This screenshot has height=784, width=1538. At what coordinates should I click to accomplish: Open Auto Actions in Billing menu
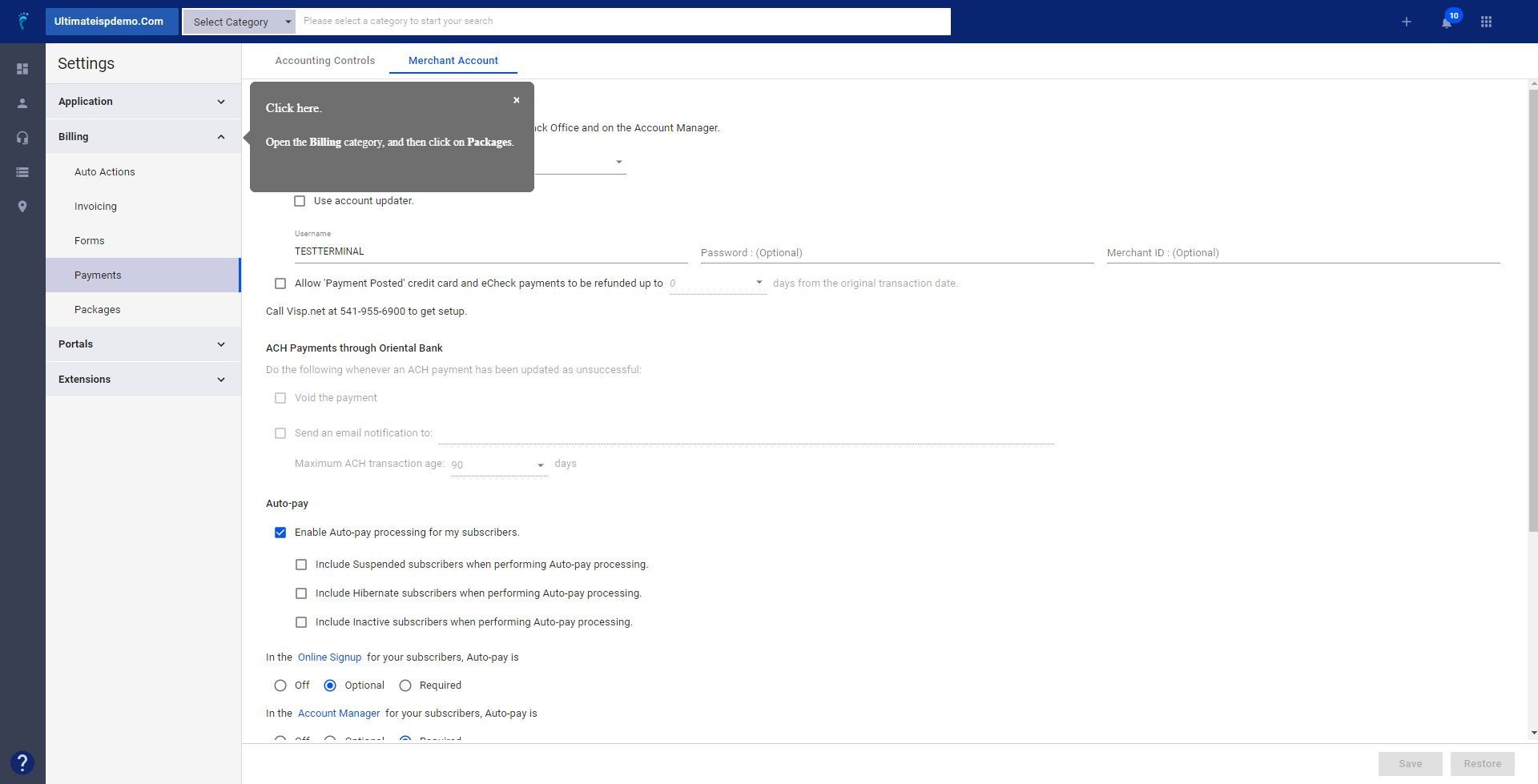pyautogui.click(x=143, y=172)
